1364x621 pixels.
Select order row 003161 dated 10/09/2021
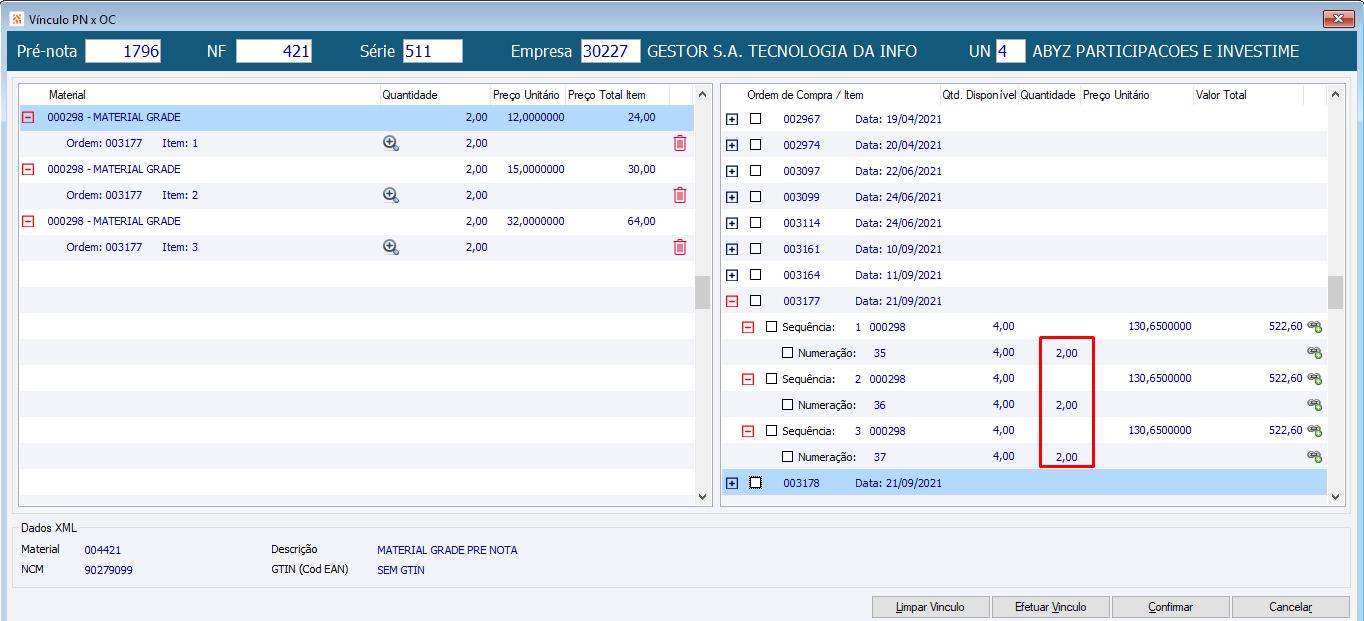[x=1024, y=248]
